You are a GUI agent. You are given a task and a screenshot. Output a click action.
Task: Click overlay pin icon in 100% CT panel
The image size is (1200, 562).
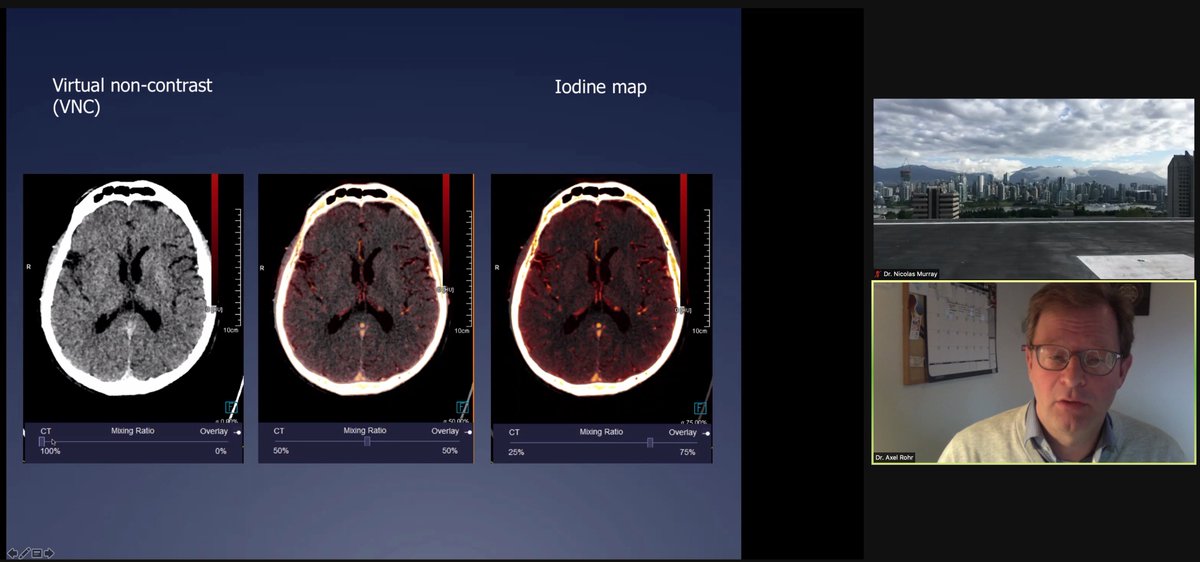click(238, 432)
